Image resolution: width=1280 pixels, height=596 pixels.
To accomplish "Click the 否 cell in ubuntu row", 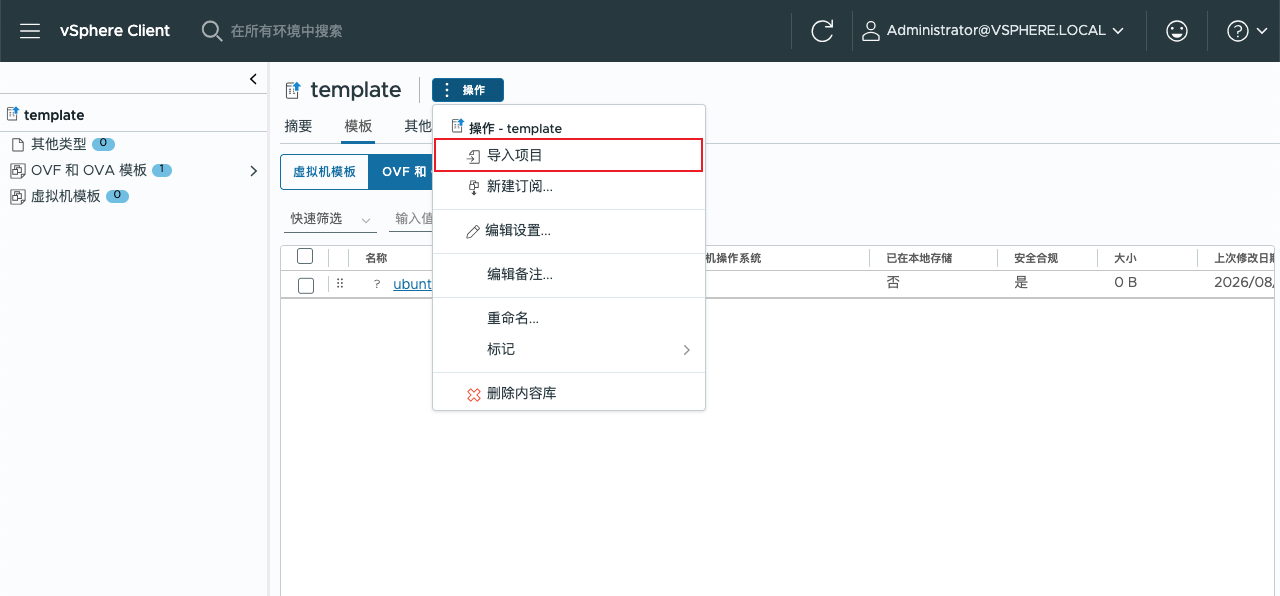I will (893, 283).
